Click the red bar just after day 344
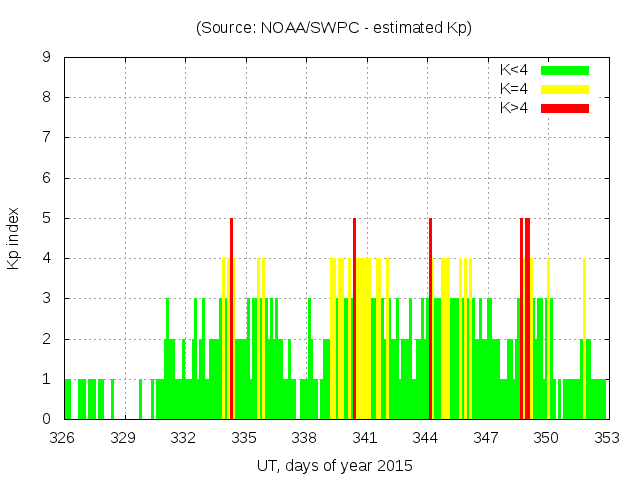640x480 pixels. 430,320
